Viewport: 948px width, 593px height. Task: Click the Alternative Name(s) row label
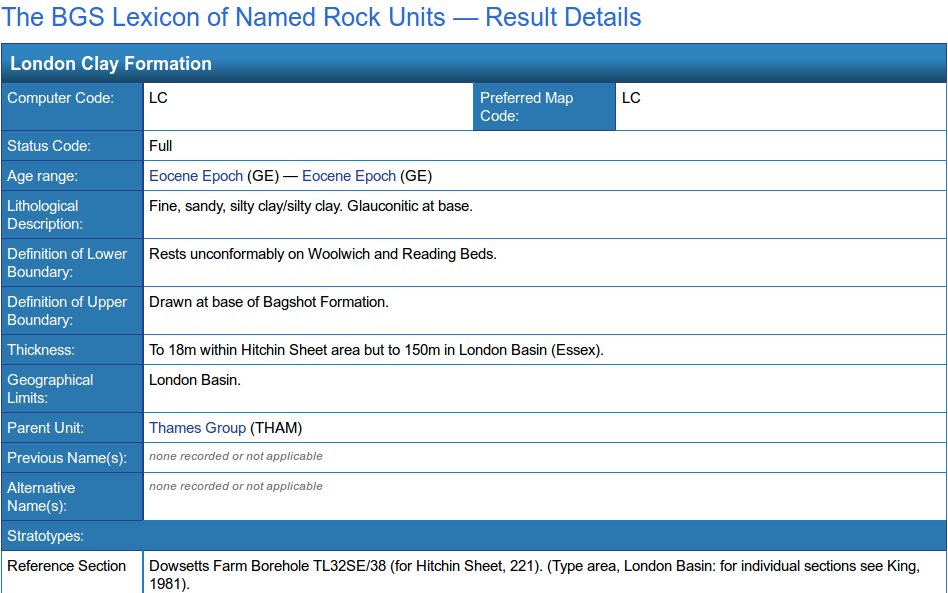tap(41, 496)
